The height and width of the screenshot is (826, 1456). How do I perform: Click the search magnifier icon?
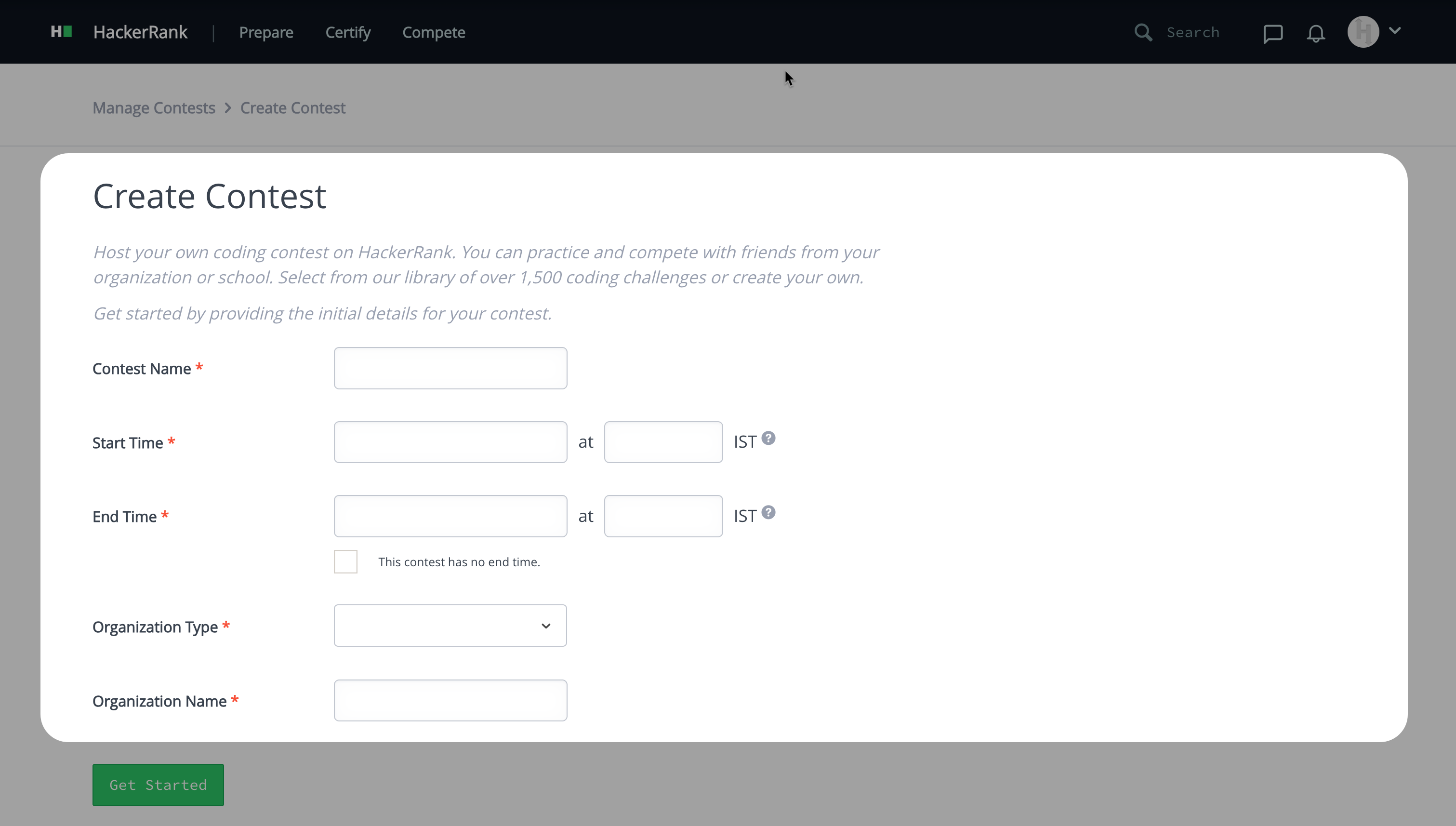[1143, 32]
